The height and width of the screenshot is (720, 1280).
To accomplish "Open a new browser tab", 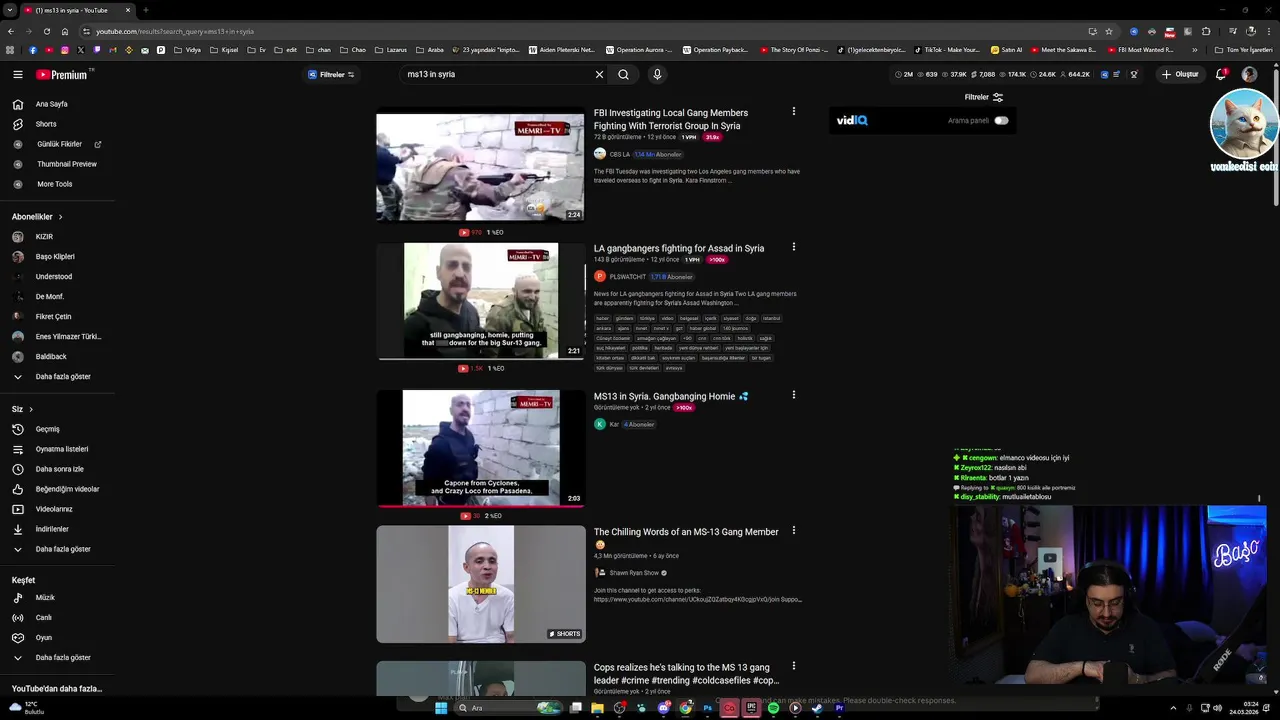I will click(x=146, y=10).
